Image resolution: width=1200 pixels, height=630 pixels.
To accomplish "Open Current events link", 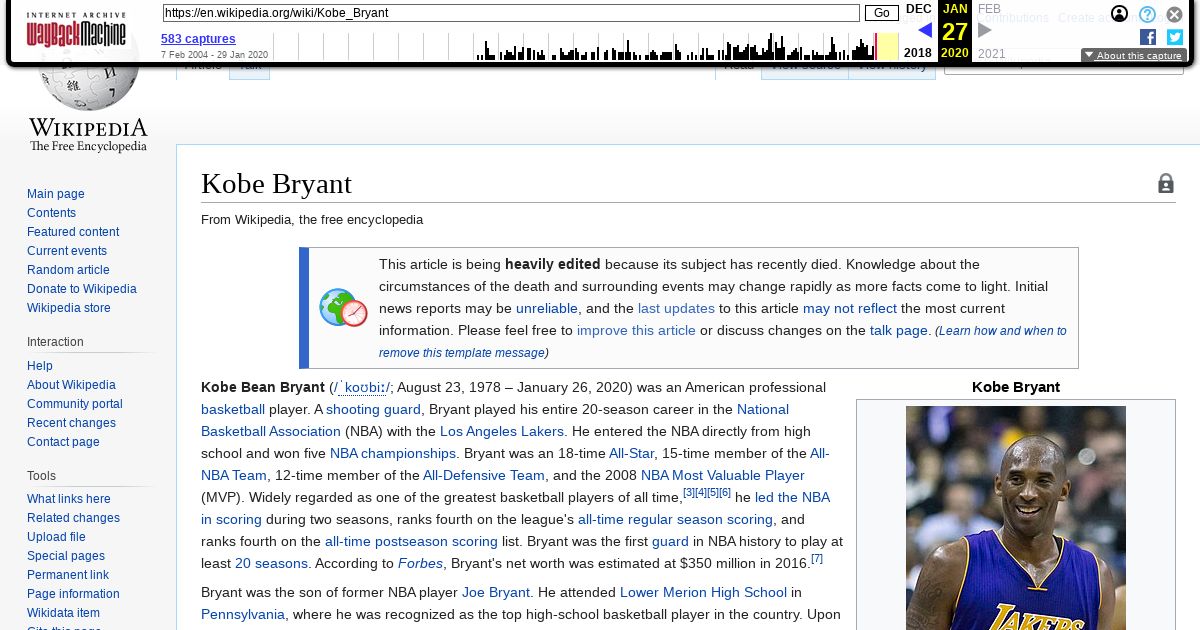I will coord(67,251).
